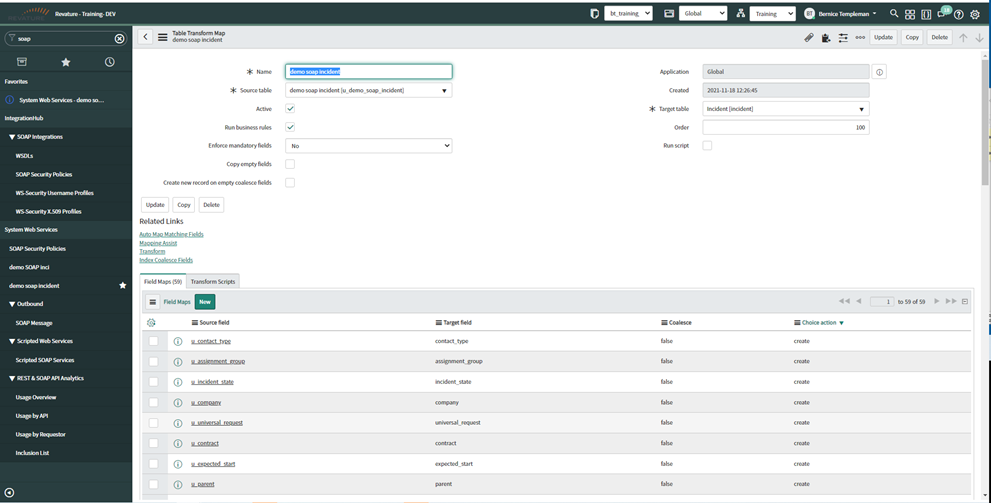This screenshot has height=503, width=991.
Task: Enable Copy empty fields checkbox
Action: click(290, 164)
